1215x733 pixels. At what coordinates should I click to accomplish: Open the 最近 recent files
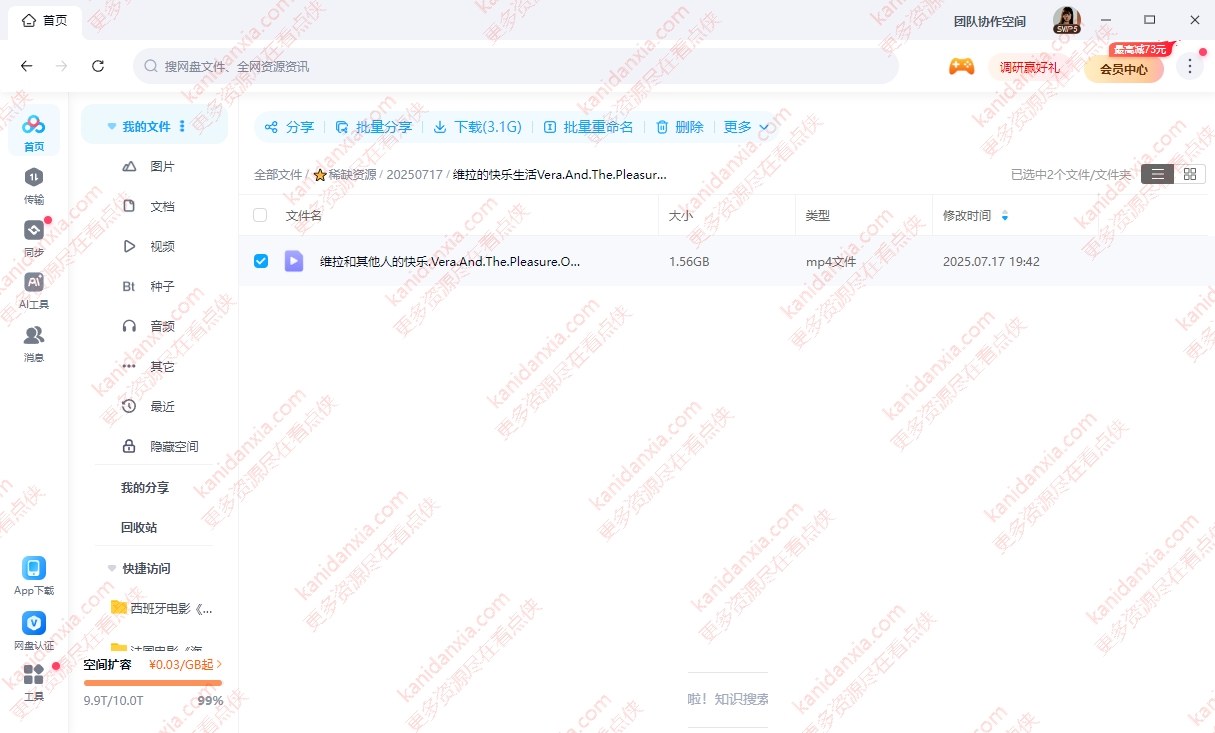click(x=161, y=406)
